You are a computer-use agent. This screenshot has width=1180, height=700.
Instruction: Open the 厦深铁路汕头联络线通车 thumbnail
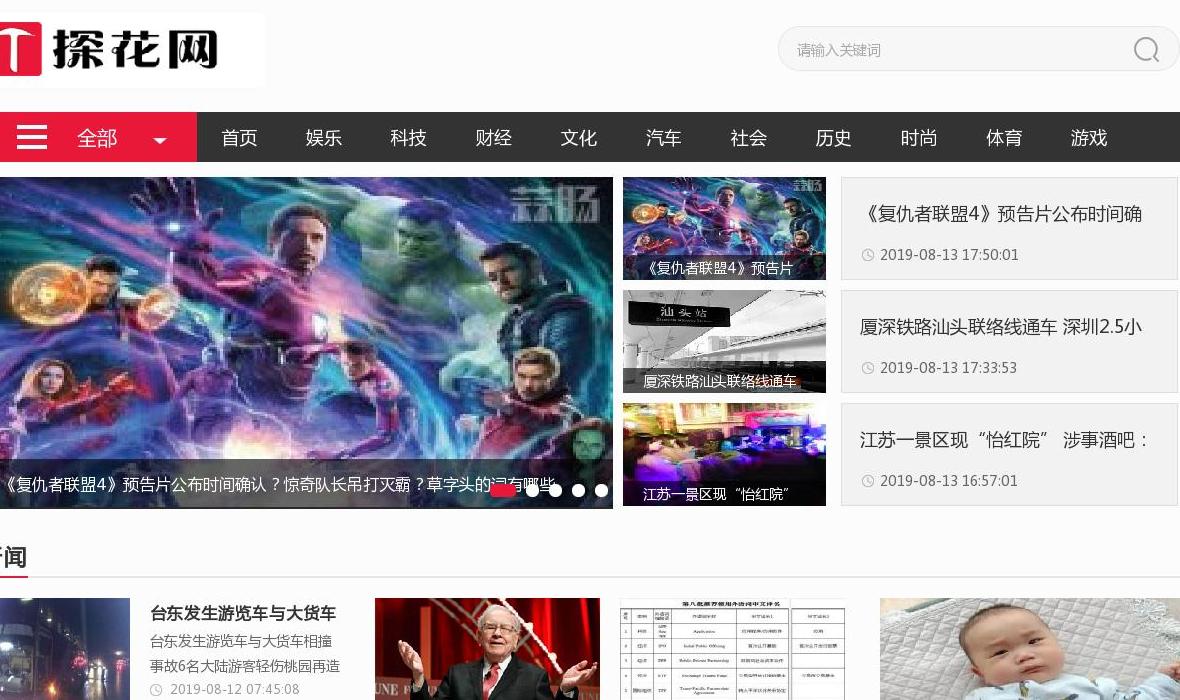pos(724,341)
